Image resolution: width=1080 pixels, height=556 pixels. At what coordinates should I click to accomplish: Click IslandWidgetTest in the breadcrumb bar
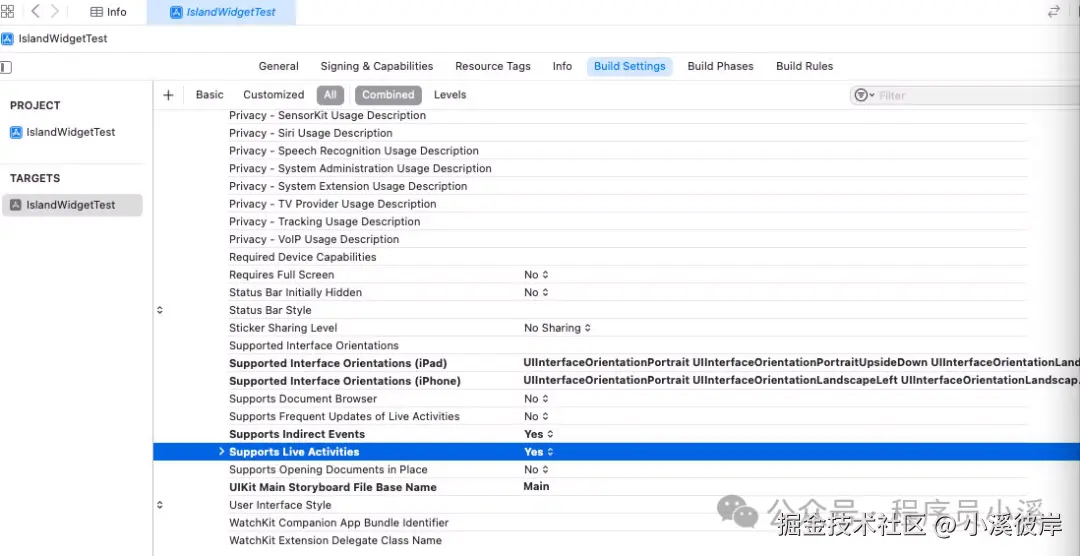[63, 39]
